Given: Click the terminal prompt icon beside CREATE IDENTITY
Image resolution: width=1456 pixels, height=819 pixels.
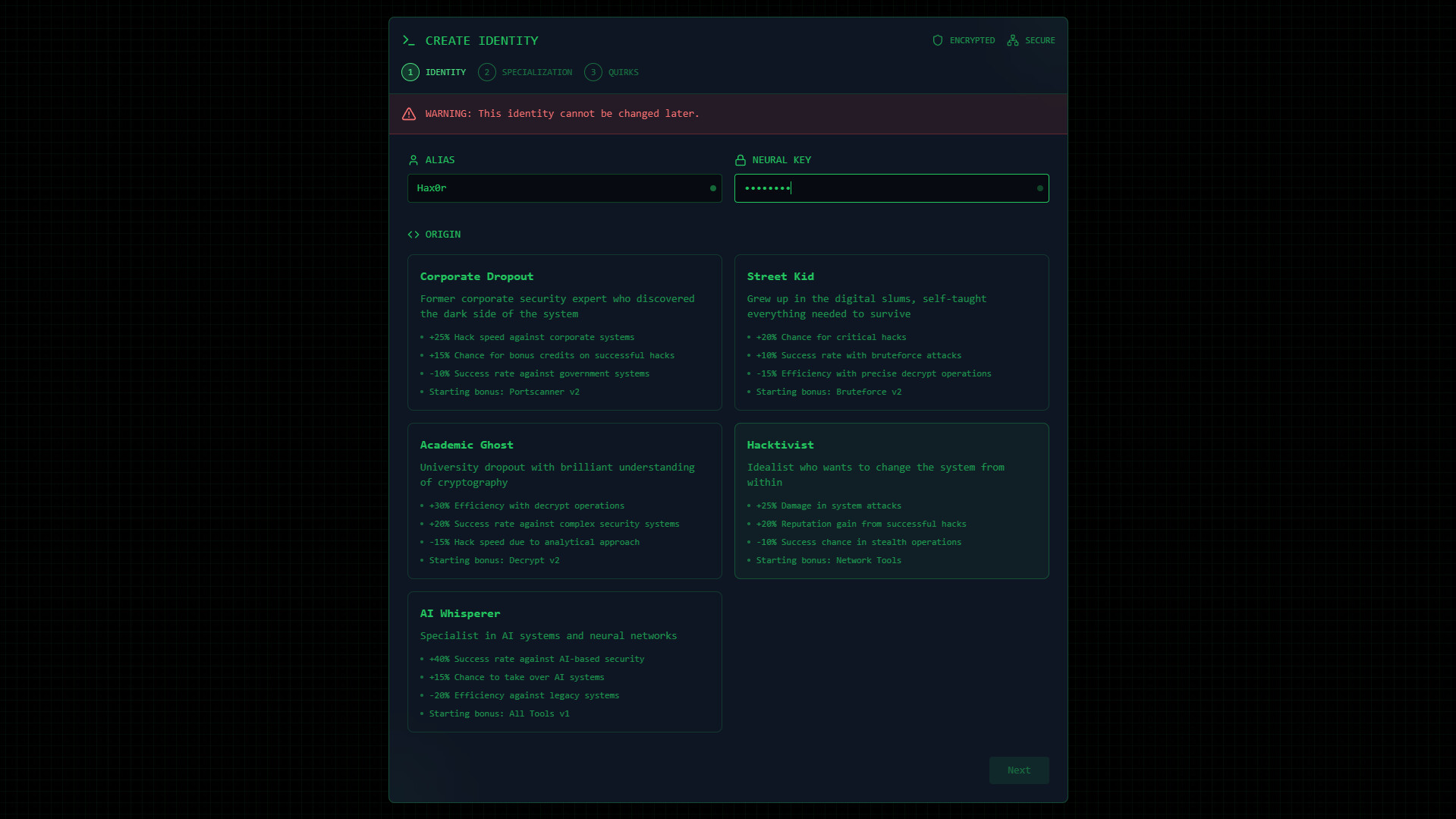Looking at the screenshot, I should pyautogui.click(x=409, y=40).
